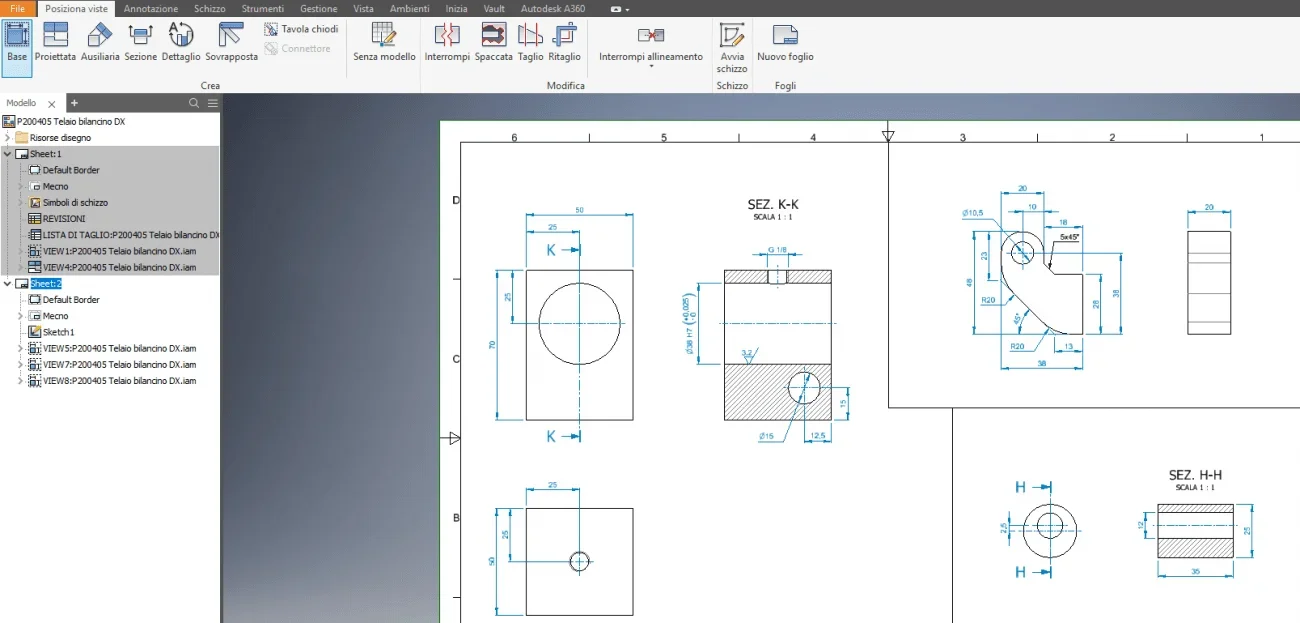The height and width of the screenshot is (623, 1300).
Task: Add a Nuovo foglio sheet
Action: pos(785,42)
